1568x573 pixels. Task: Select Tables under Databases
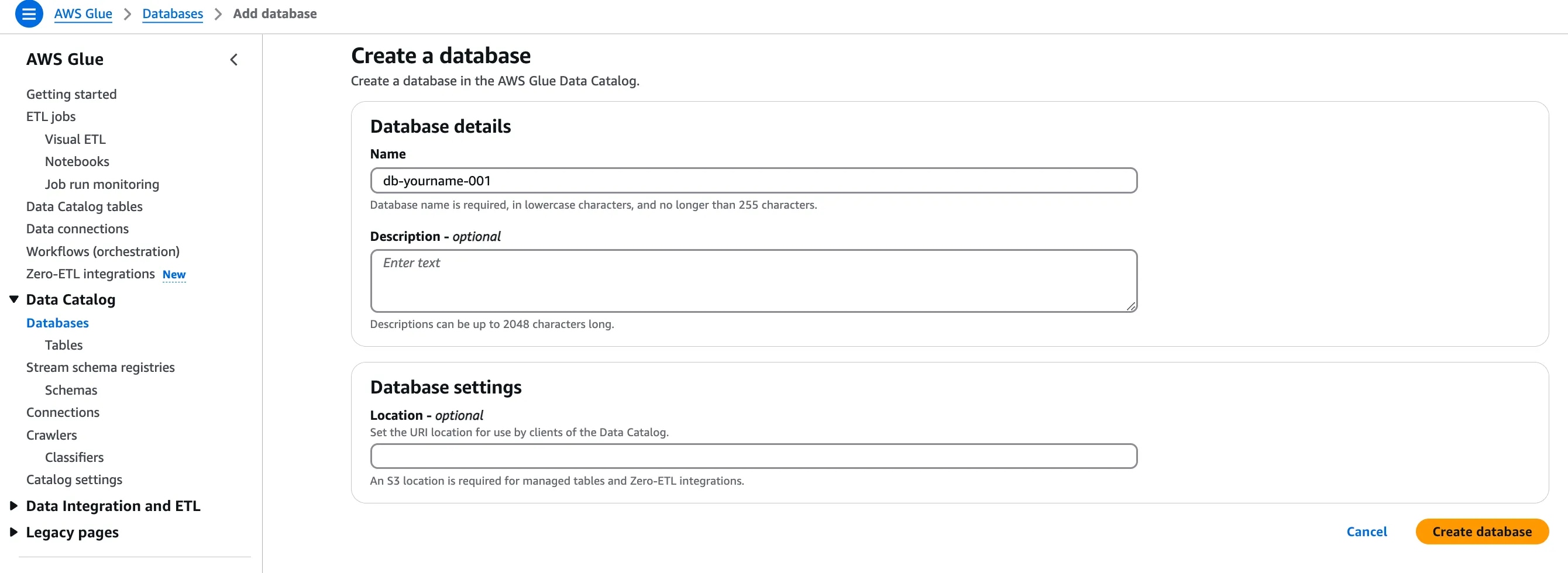point(63,345)
